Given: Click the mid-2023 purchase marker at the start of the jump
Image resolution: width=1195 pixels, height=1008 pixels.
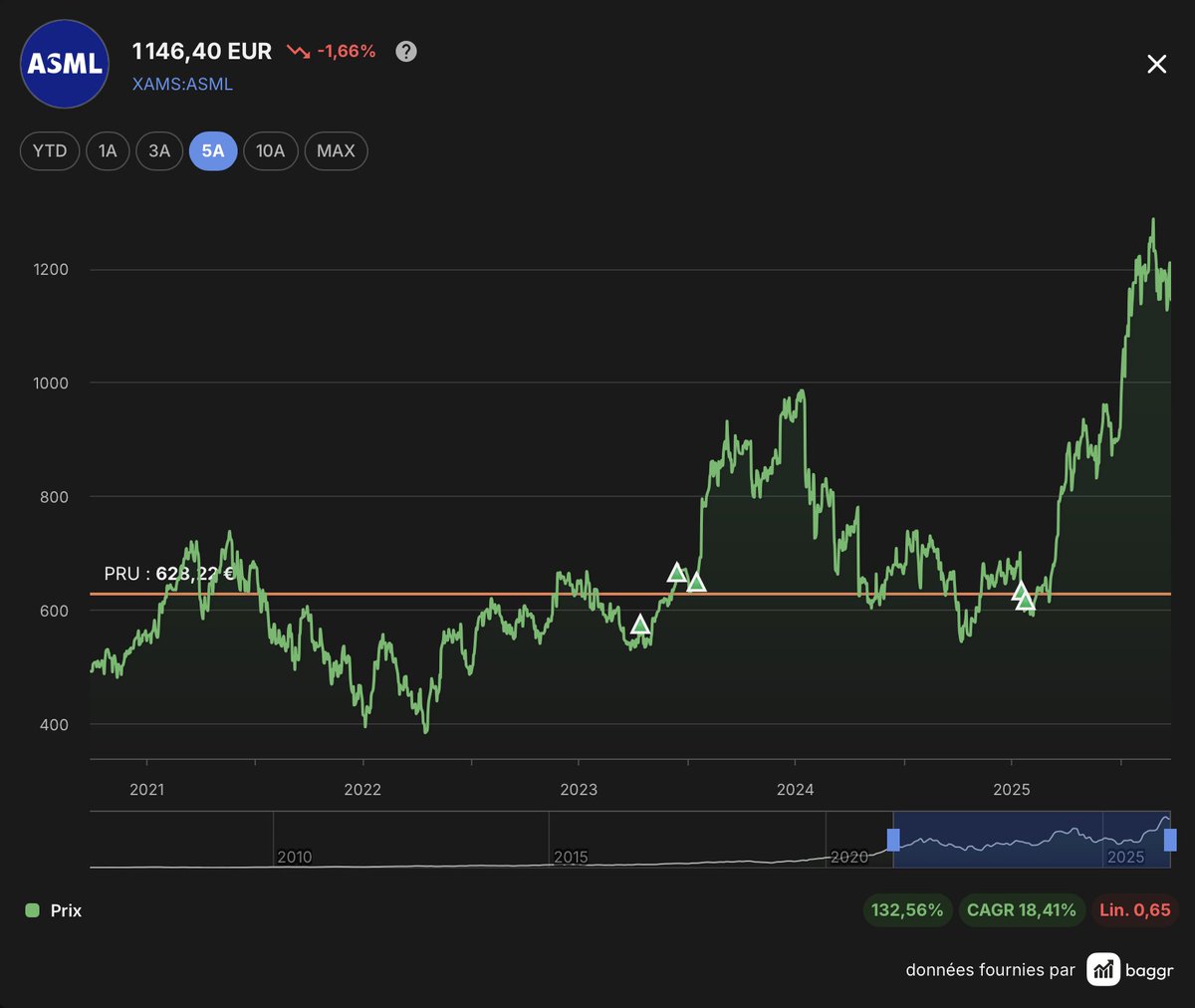Looking at the screenshot, I should pyautogui.click(x=696, y=583).
